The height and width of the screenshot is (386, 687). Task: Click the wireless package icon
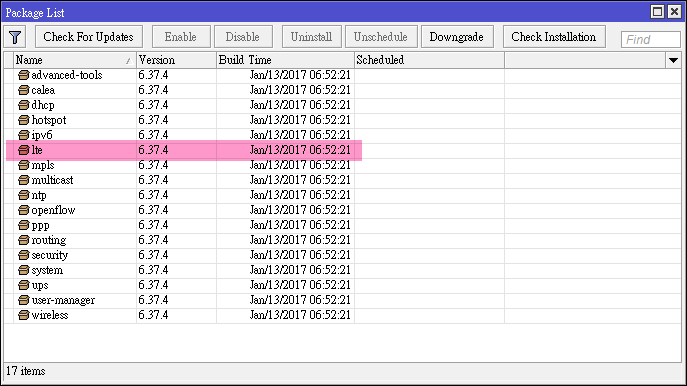click(24, 315)
